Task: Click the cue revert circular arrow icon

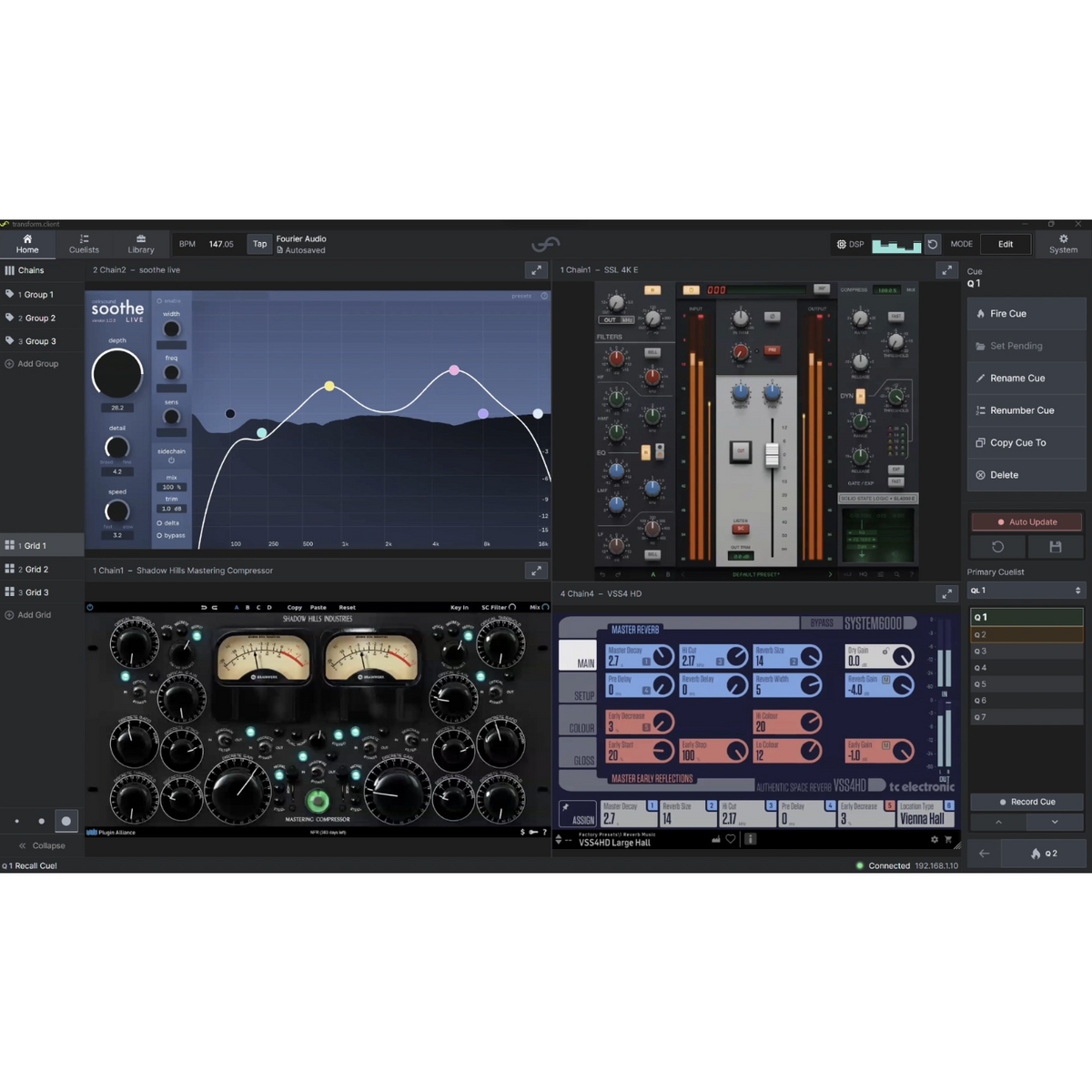Action: tap(997, 547)
